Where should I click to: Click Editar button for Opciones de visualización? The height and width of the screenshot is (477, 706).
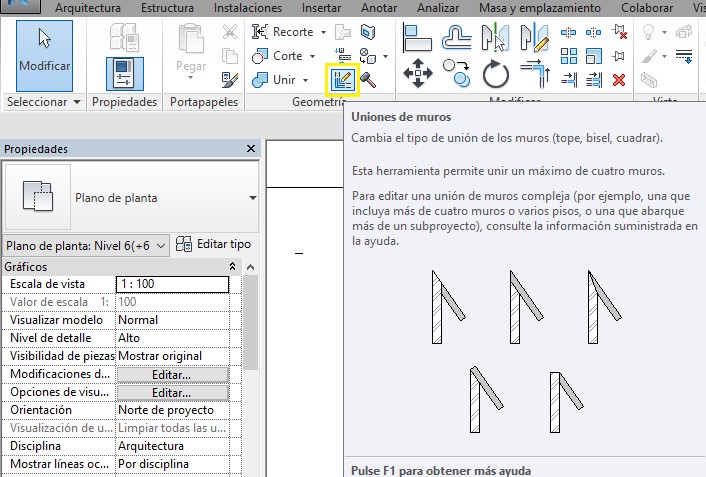[x=172, y=393]
